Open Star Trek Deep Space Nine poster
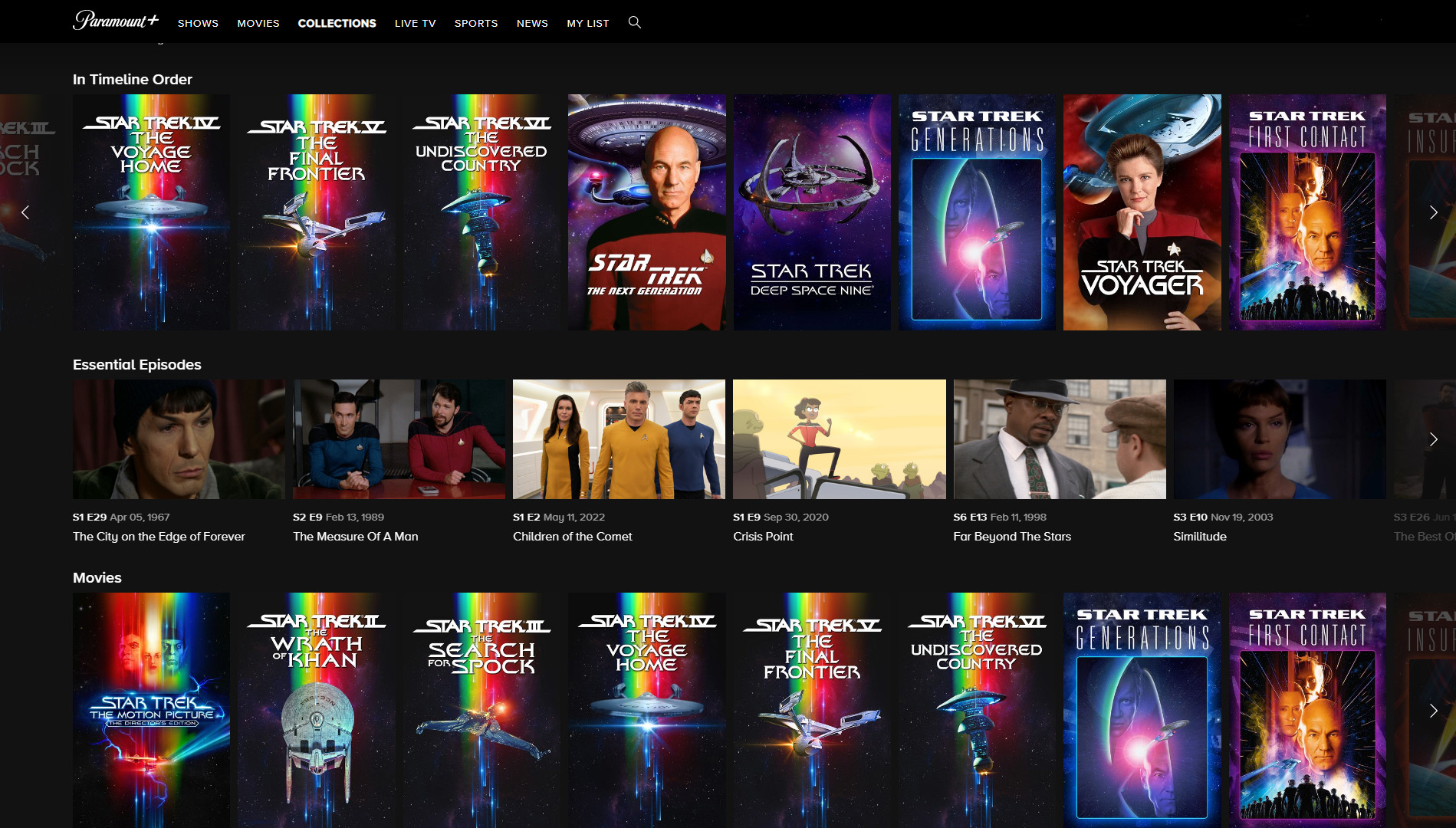Viewport: 1456px width, 828px height. (x=811, y=212)
